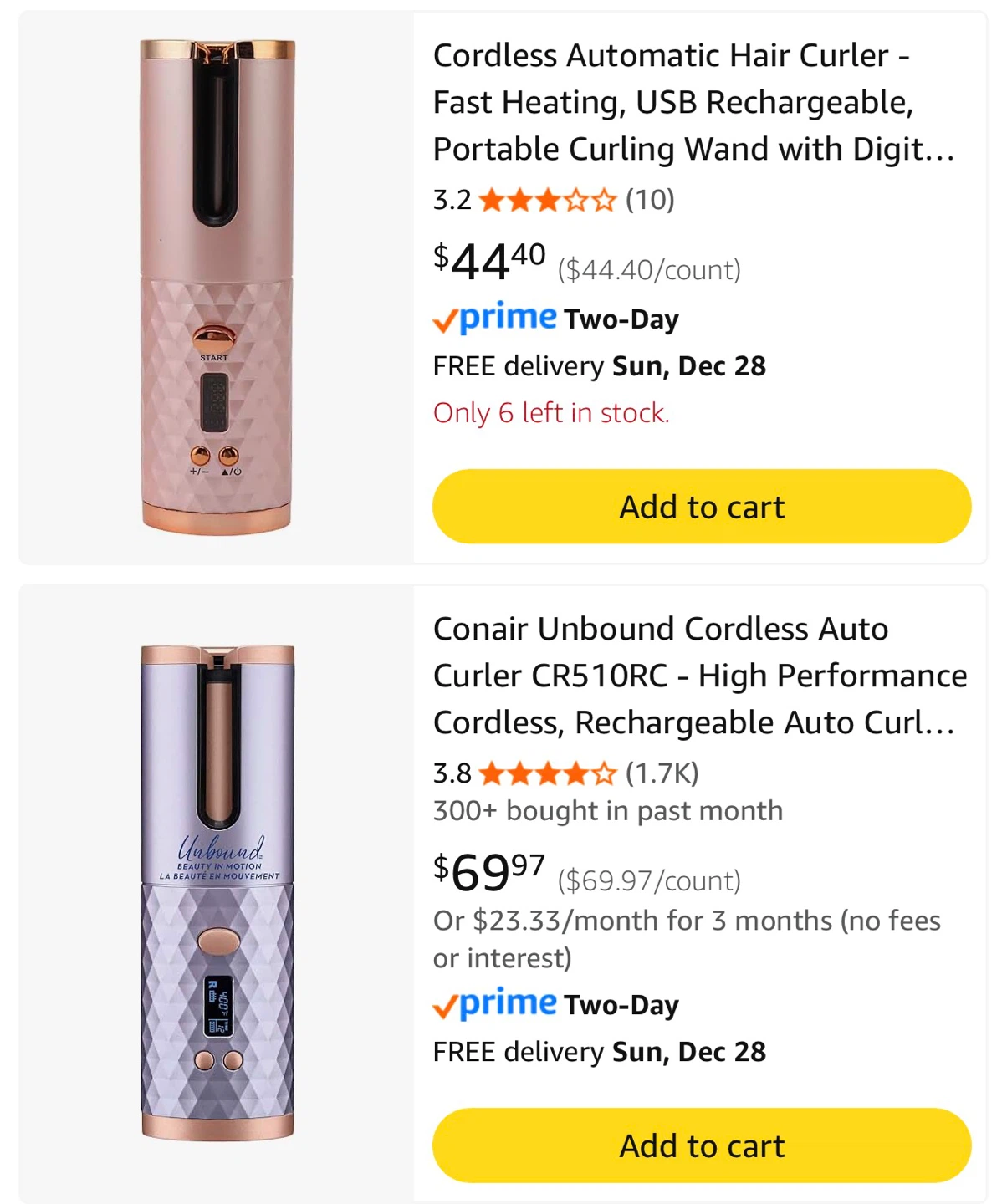The height and width of the screenshot is (1204, 1007).
Task: Open the (10) reviews count link
Action: click(650, 200)
